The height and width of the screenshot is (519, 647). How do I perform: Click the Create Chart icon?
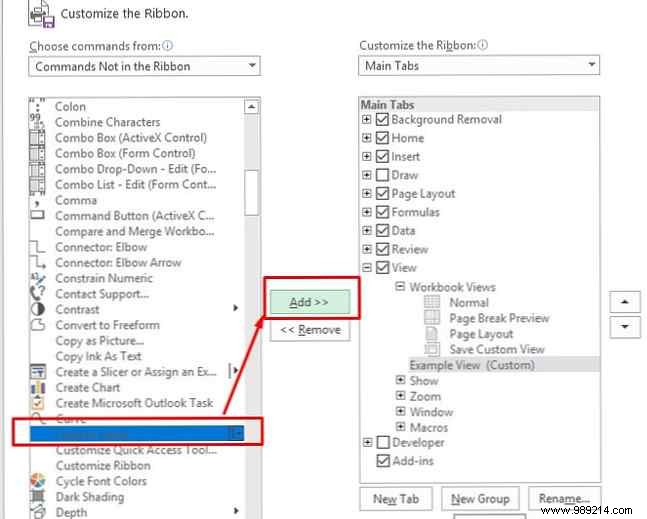pos(38,388)
